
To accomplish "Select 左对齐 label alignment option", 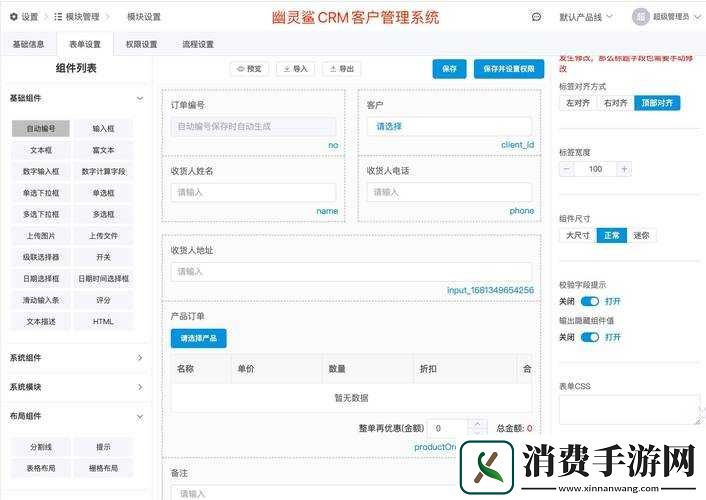I will pyautogui.click(x=578, y=103).
